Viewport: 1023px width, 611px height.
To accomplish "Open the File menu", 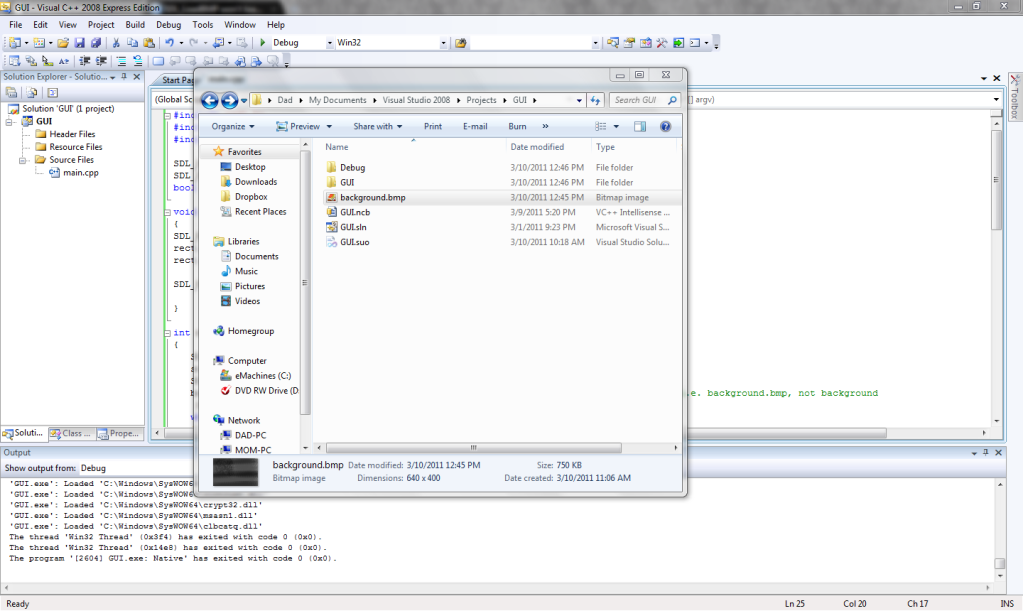I will tap(16, 25).
